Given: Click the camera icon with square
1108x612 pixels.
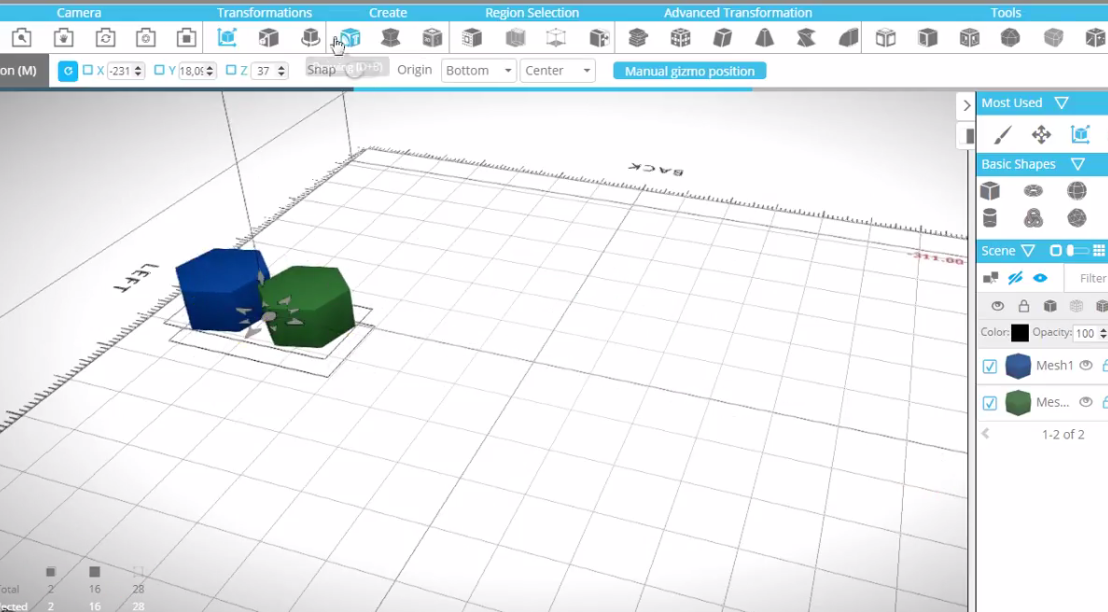Looking at the screenshot, I should click(187, 37).
